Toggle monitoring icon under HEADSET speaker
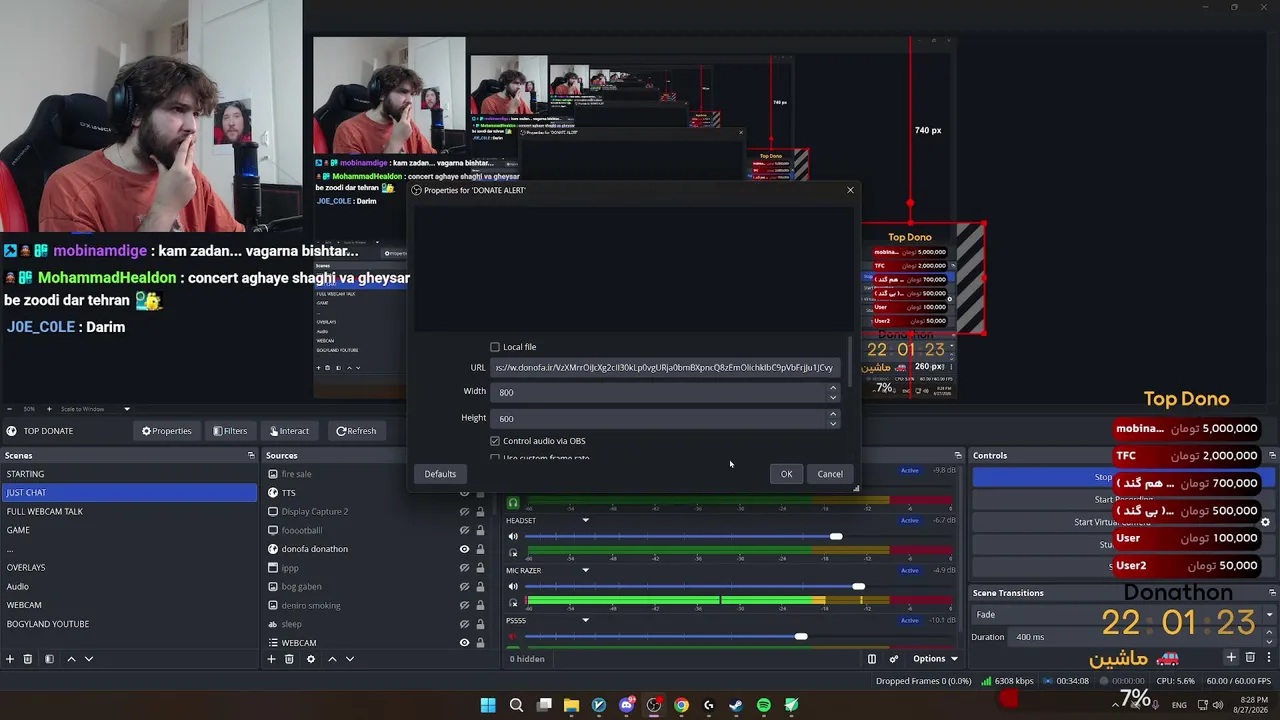The height and width of the screenshot is (720, 1280). (513, 552)
